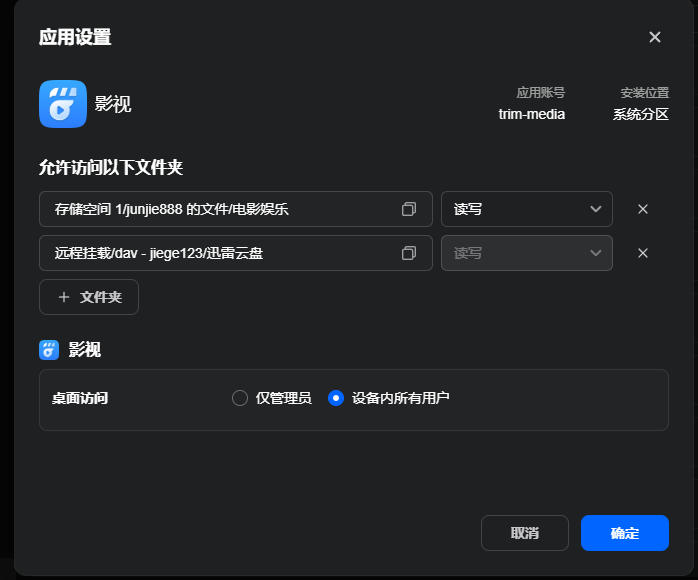Click chevron arrow of first 读写 dropdown
The height and width of the screenshot is (580, 698).
[596, 209]
